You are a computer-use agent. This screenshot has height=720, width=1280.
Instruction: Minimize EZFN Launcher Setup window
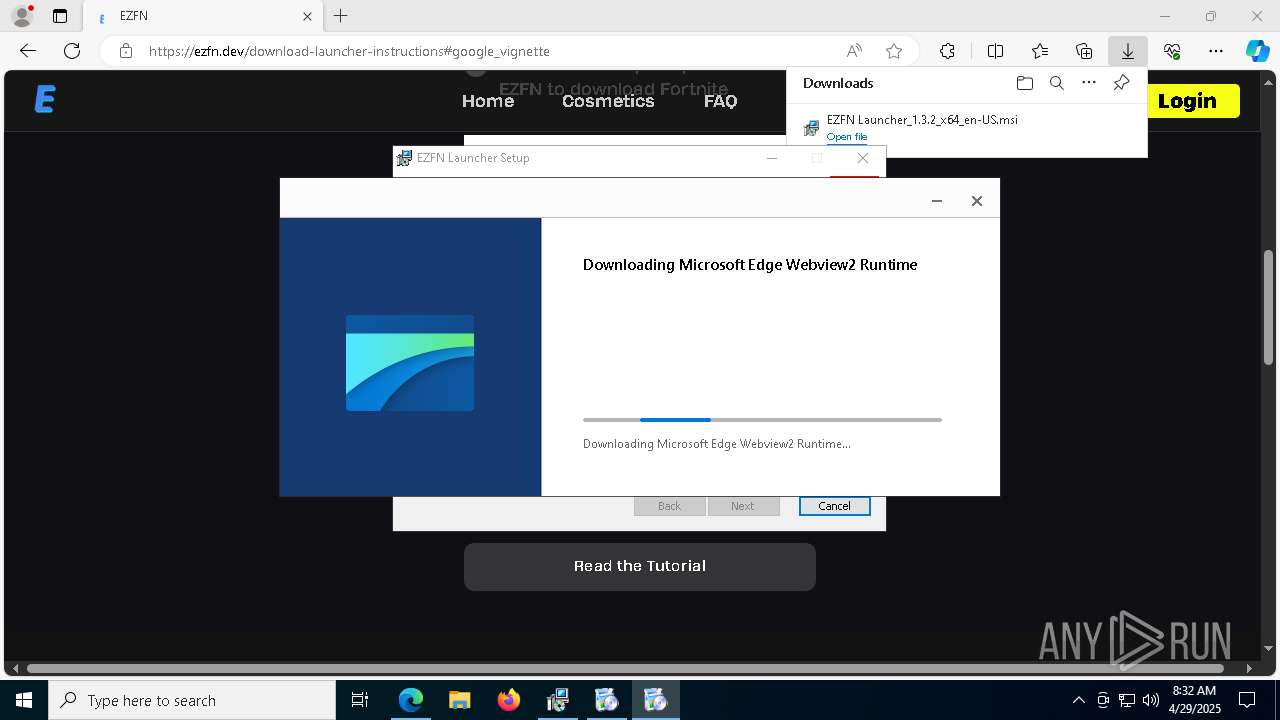772,158
